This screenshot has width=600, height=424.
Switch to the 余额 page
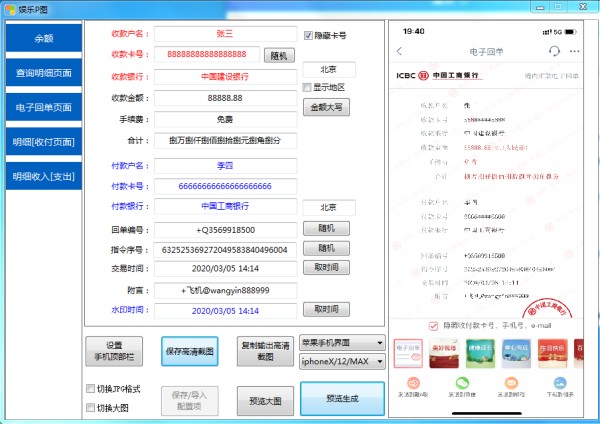44,38
